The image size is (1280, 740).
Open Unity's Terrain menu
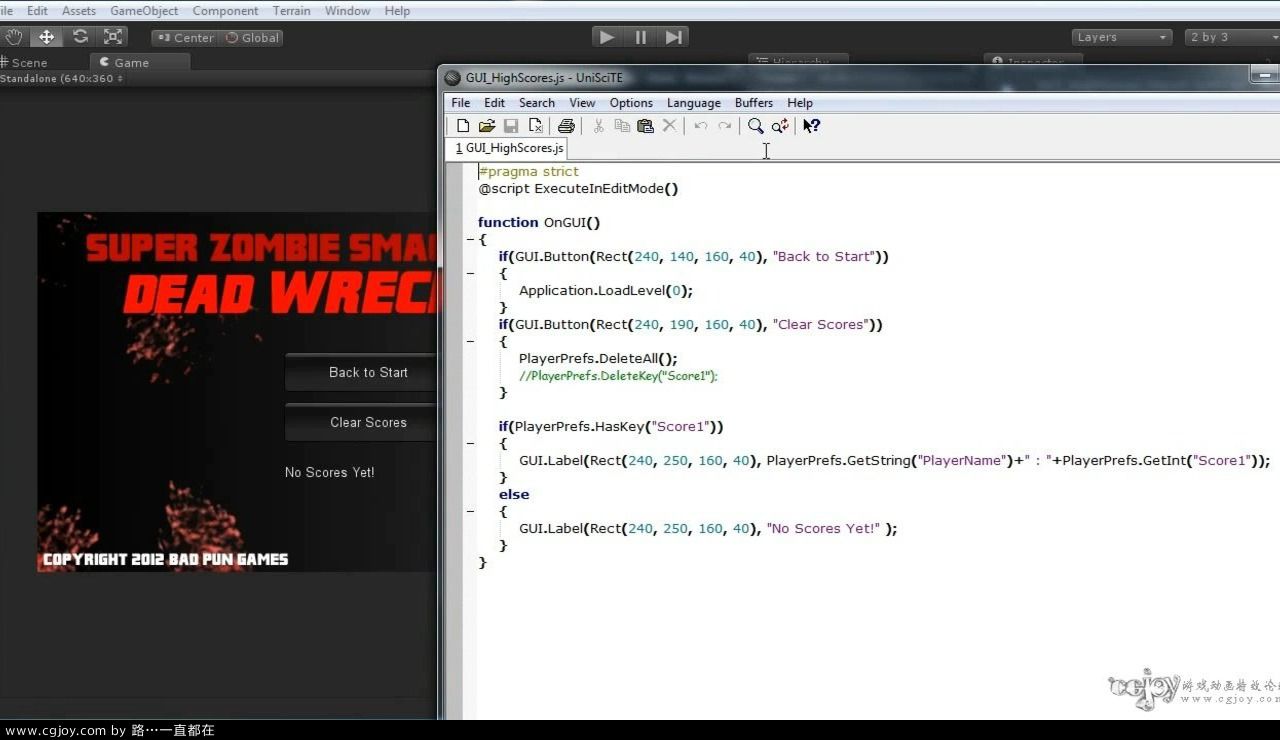291,10
